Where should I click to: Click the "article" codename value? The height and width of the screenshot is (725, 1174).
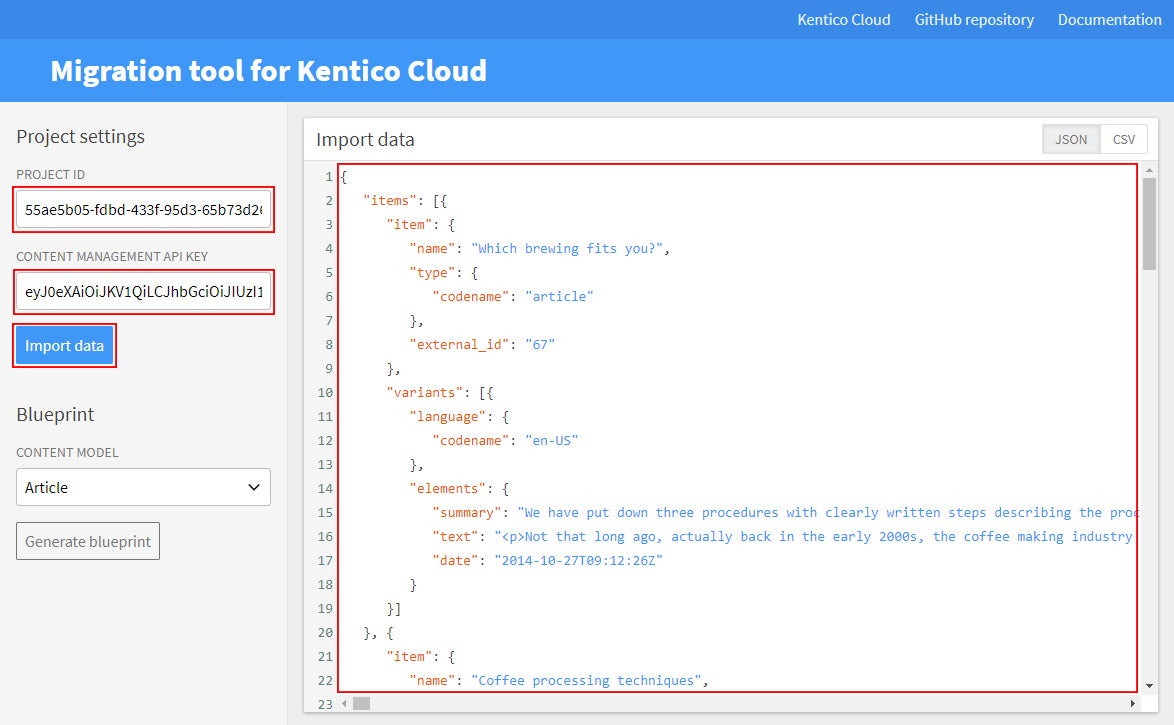point(559,297)
